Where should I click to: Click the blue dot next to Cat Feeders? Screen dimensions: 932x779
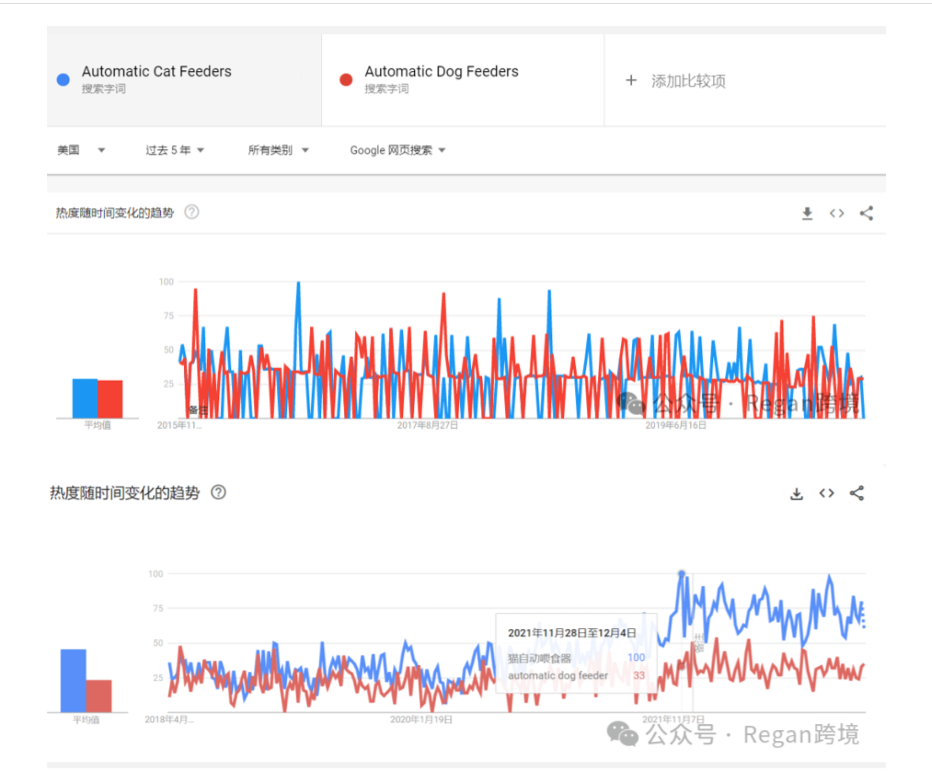pos(64,80)
